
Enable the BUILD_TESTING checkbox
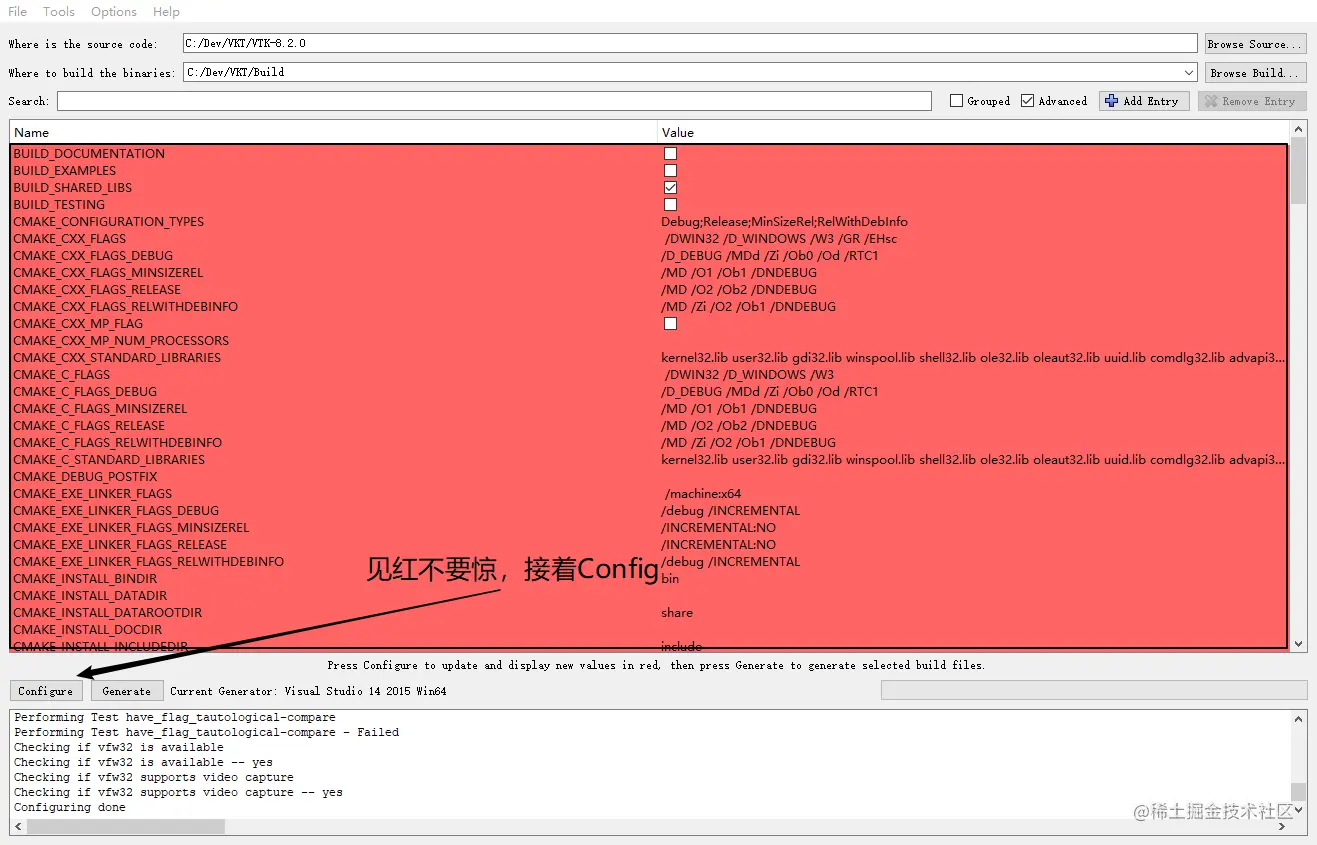(670, 204)
